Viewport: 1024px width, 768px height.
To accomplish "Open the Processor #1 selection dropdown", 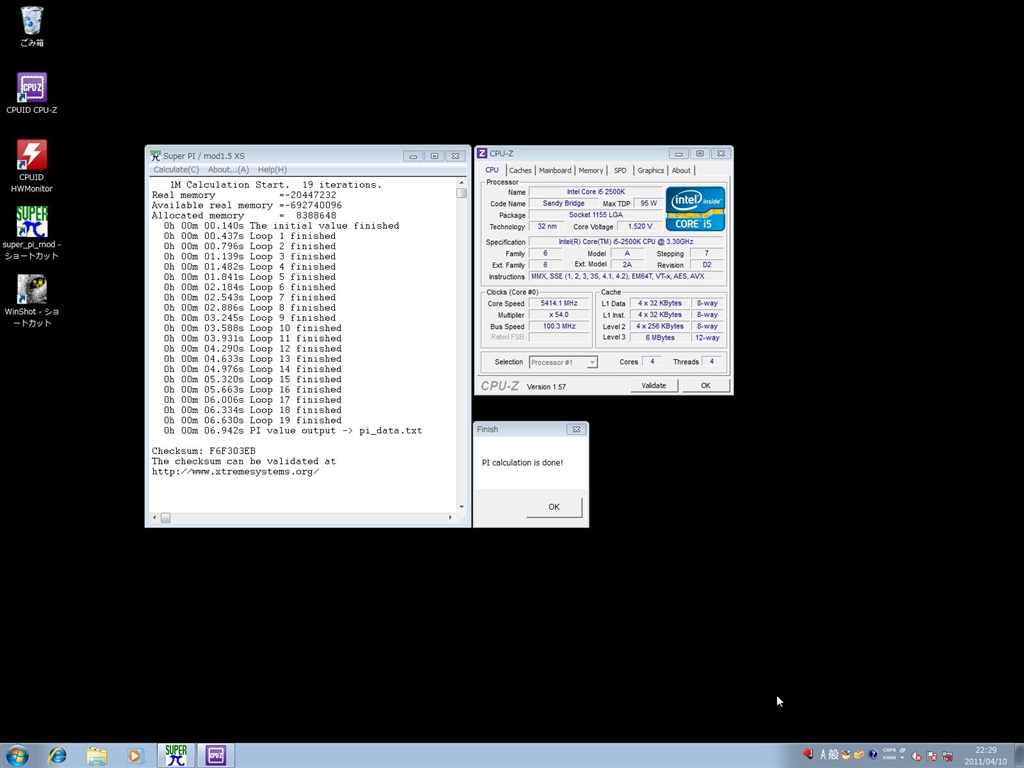I will (x=562, y=362).
